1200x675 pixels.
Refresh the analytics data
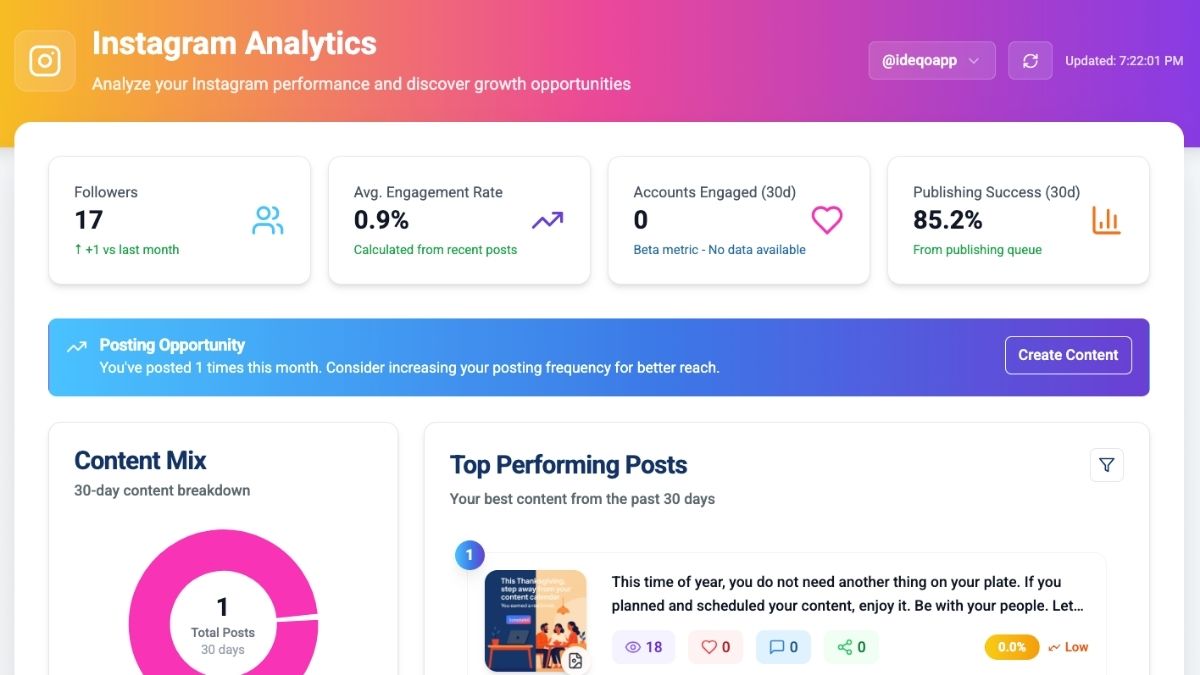click(x=1030, y=60)
